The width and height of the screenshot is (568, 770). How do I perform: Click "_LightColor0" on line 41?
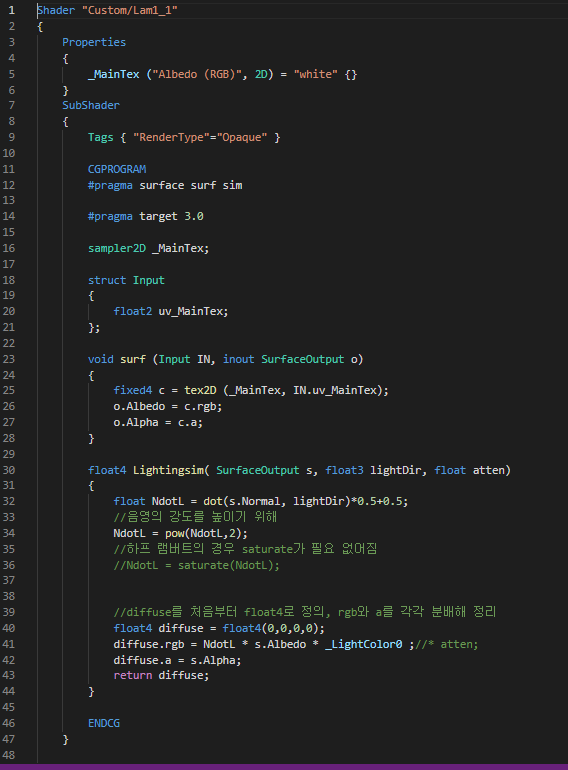[364, 644]
